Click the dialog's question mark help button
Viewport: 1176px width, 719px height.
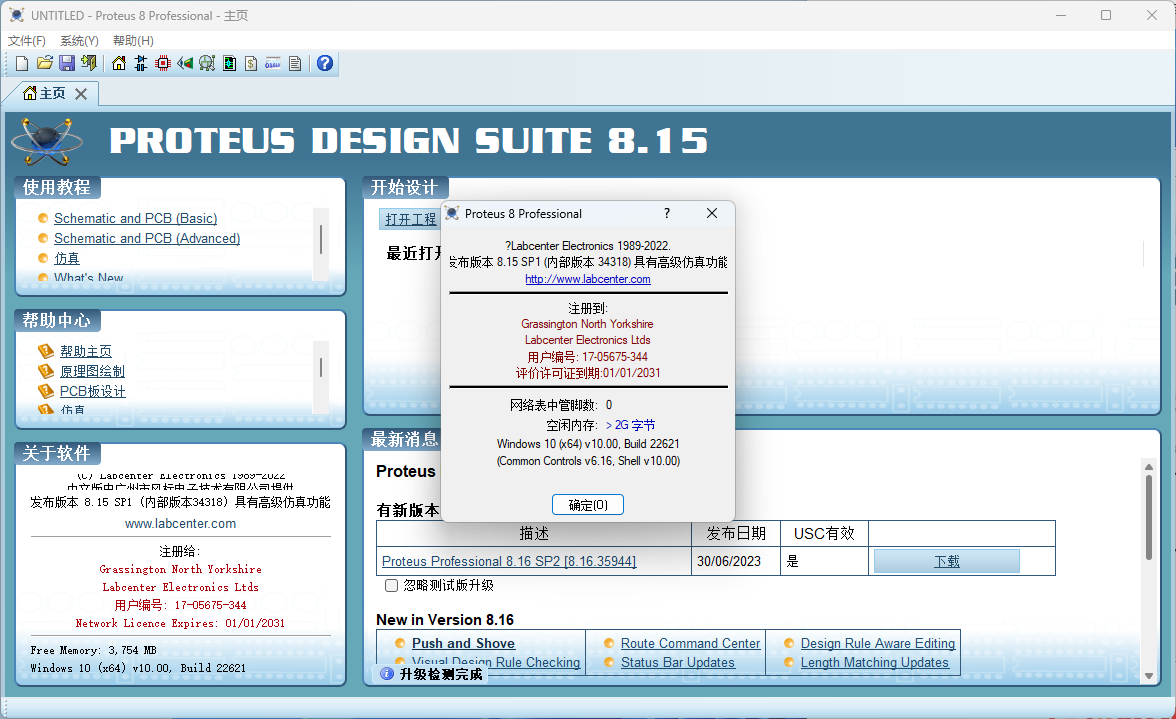tap(667, 214)
